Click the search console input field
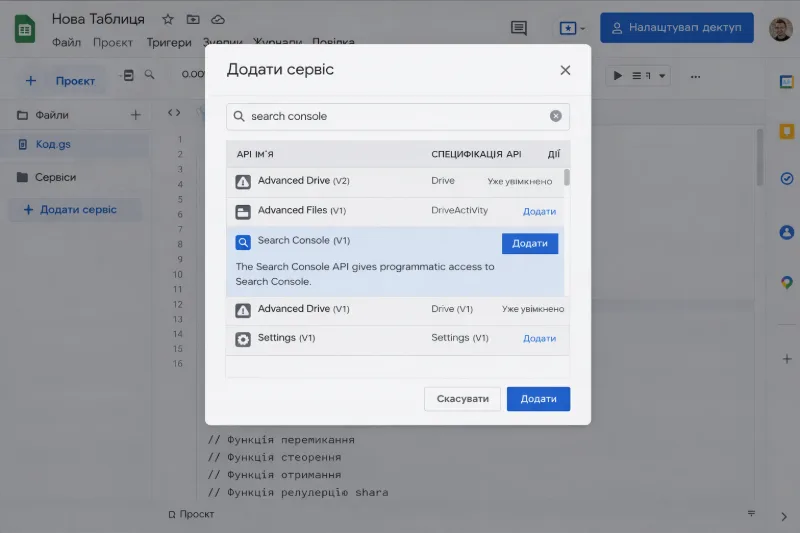This screenshot has width=800, height=533. point(397,116)
